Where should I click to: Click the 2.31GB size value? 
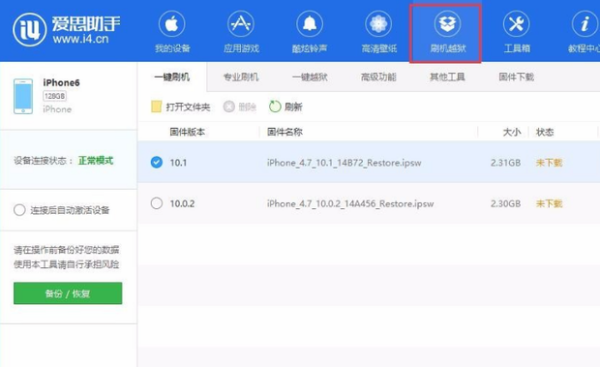[505, 163]
